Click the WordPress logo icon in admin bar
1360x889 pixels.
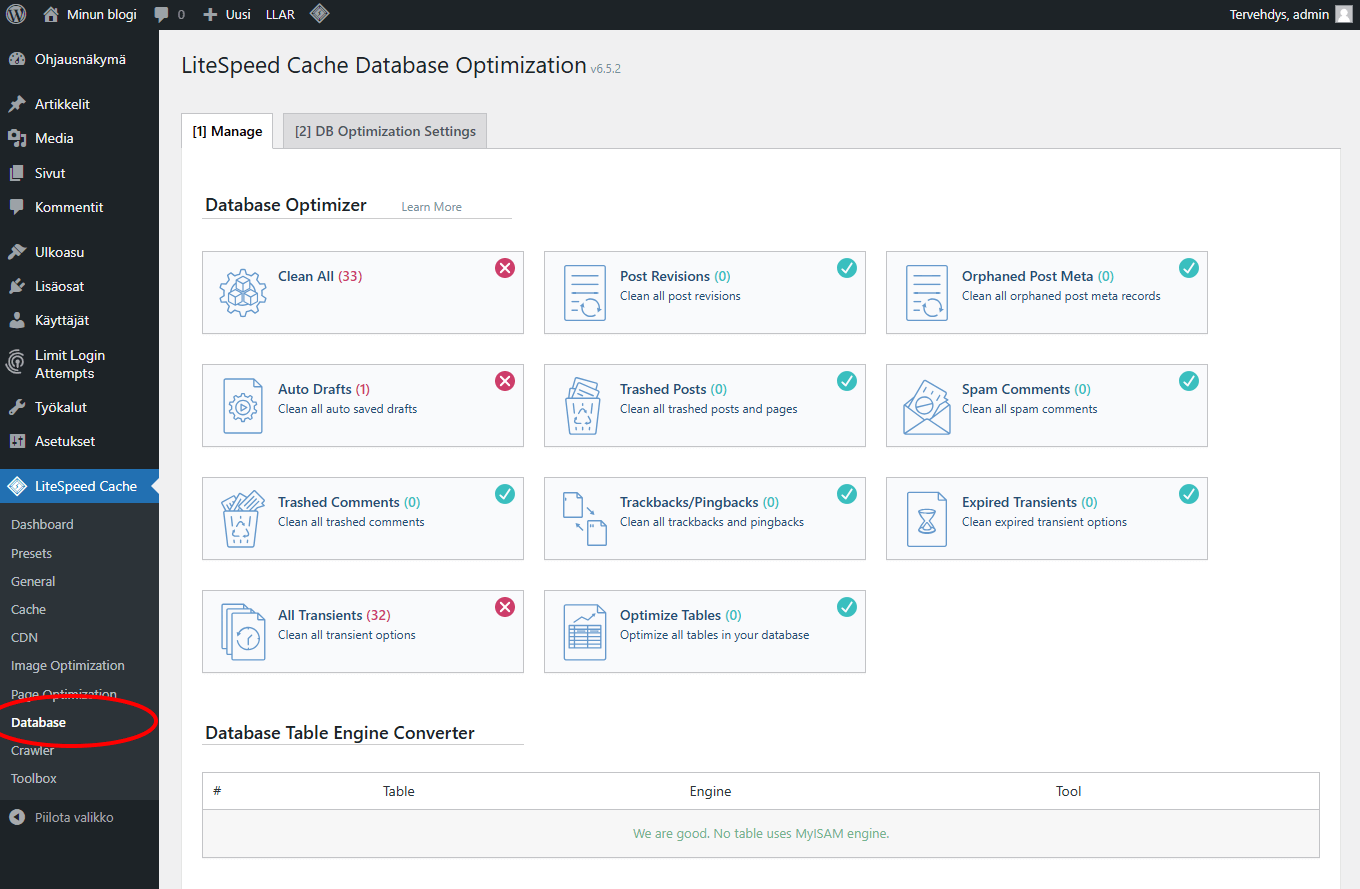16,14
